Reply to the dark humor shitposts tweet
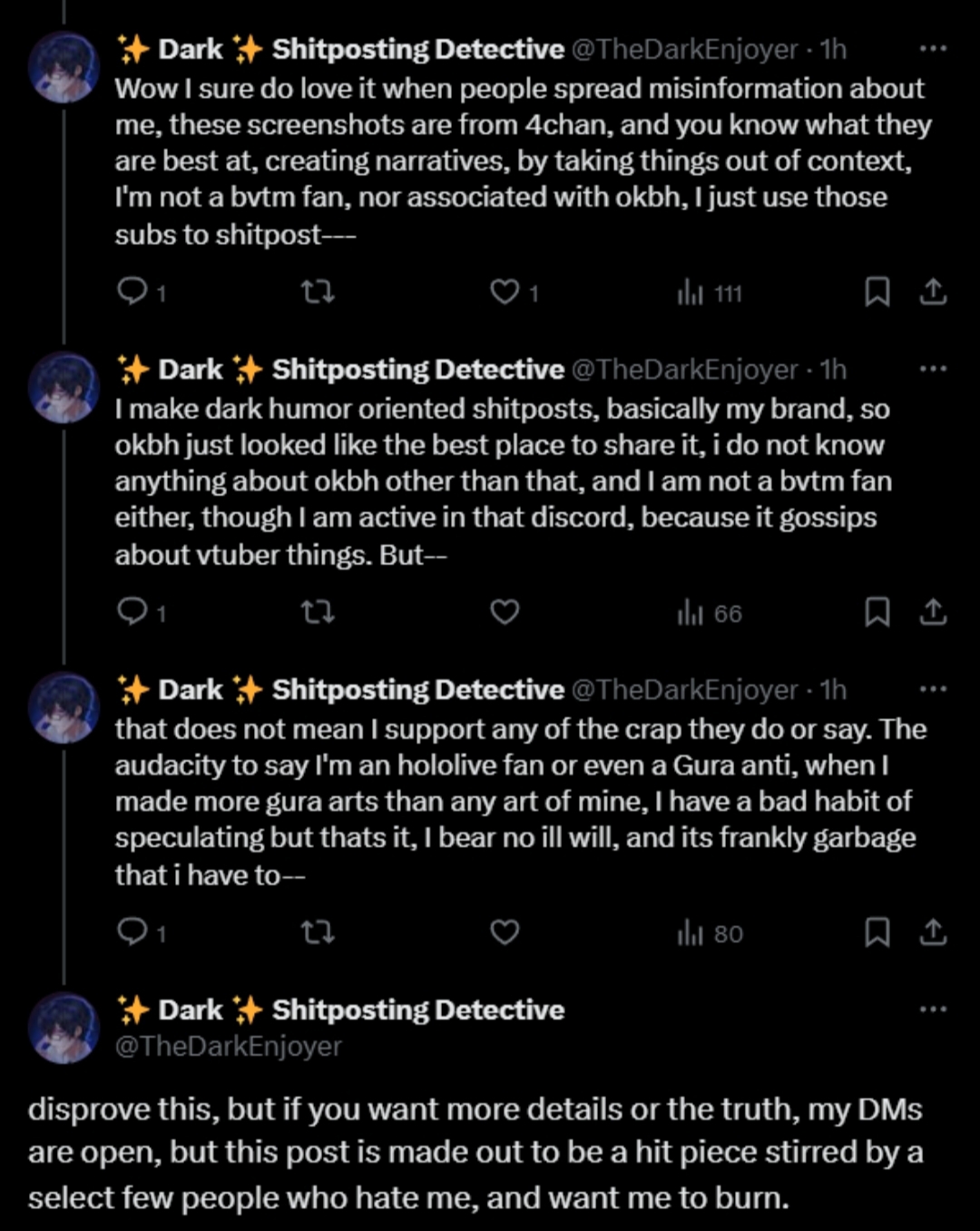The height and width of the screenshot is (1231, 980). coord(133,613)
